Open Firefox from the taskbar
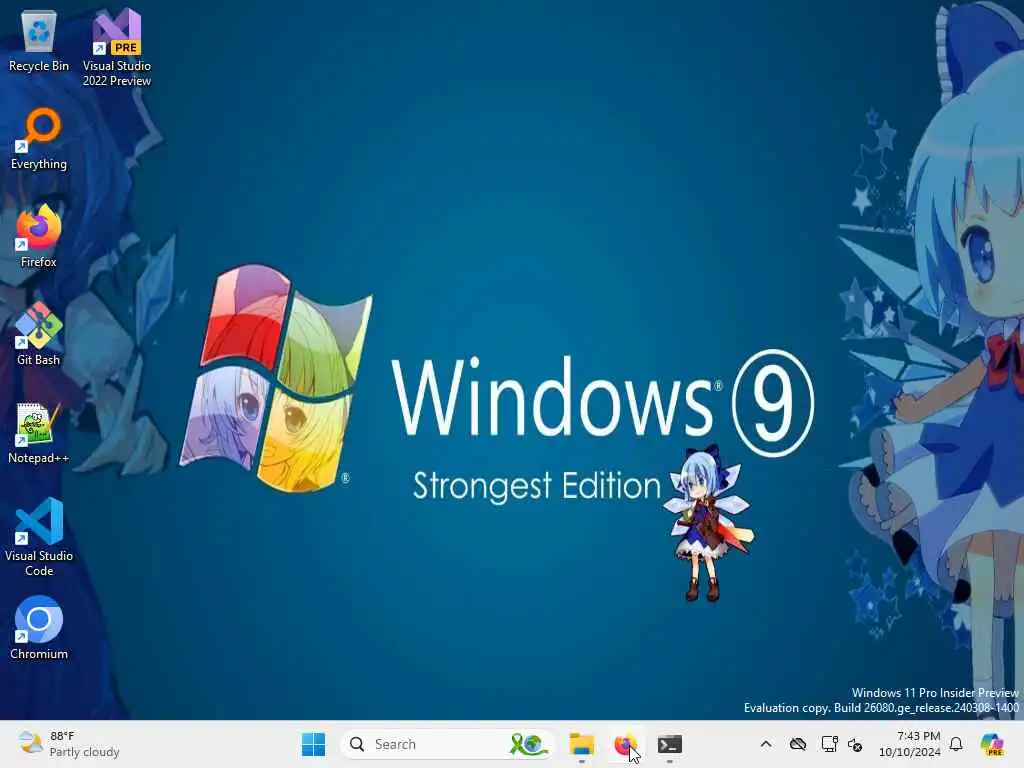The image size is (1024, 768). point(626,744)
